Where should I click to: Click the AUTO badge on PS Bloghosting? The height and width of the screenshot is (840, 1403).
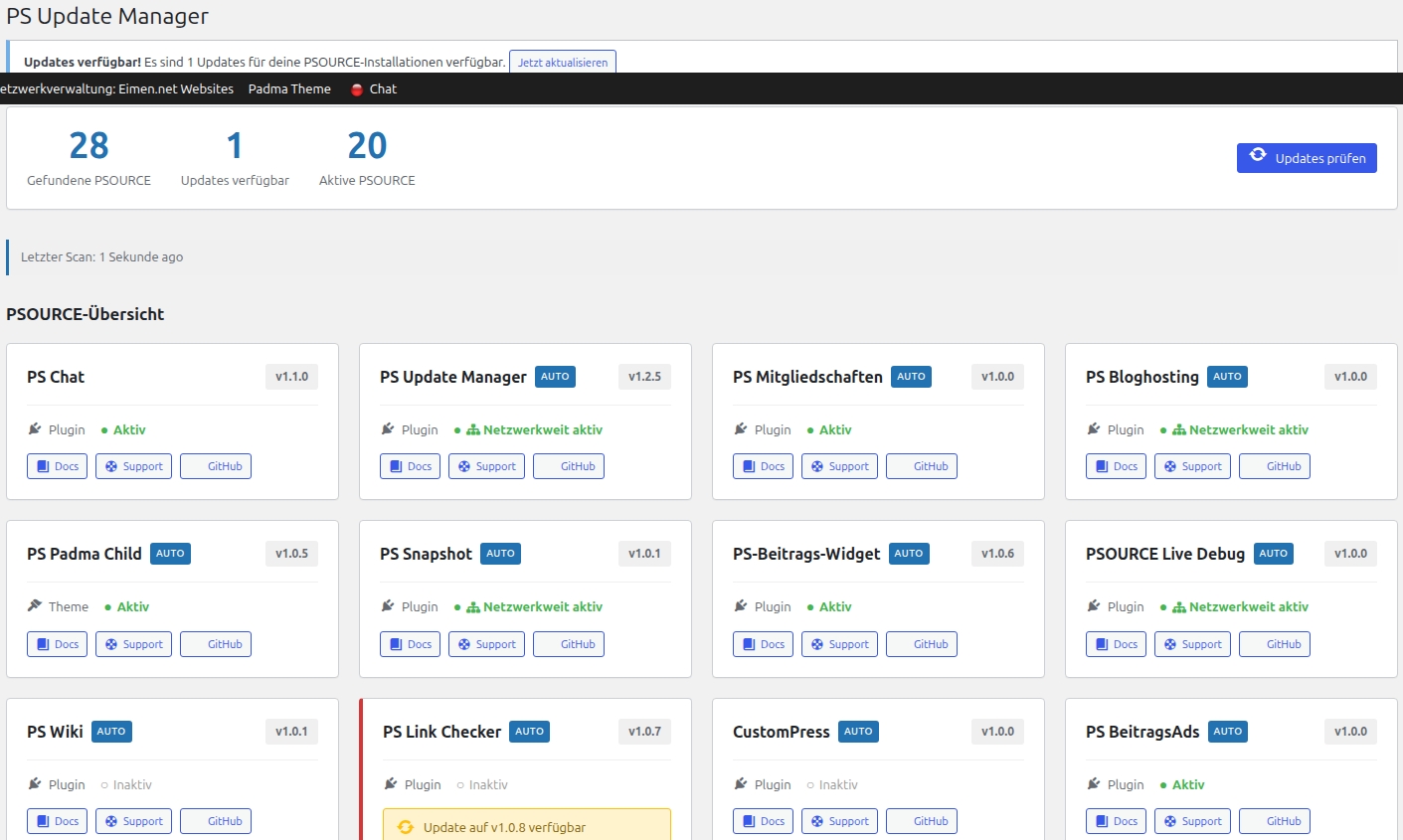[1227, 377]
